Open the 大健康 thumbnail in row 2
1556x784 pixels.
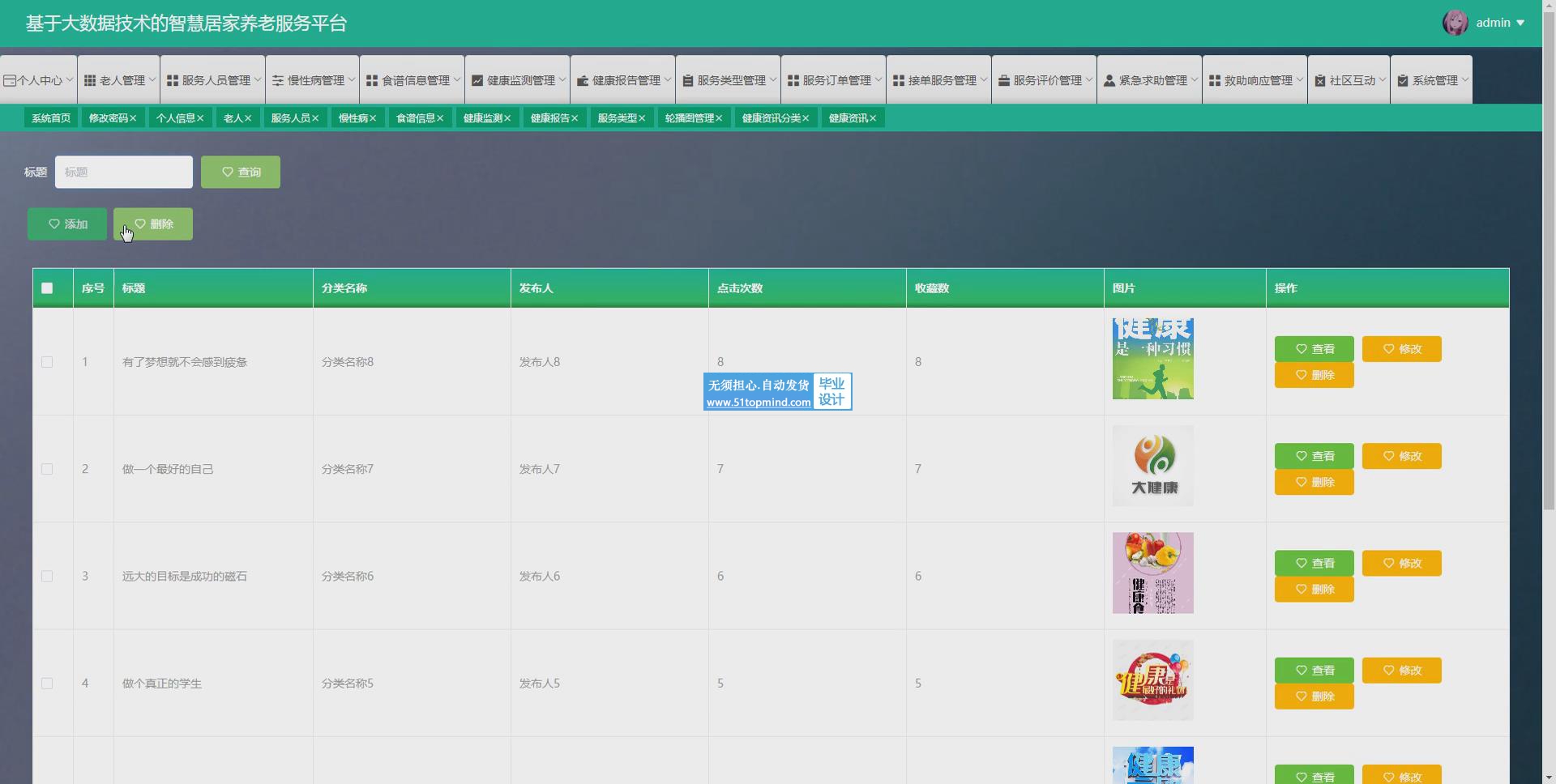1153,466
